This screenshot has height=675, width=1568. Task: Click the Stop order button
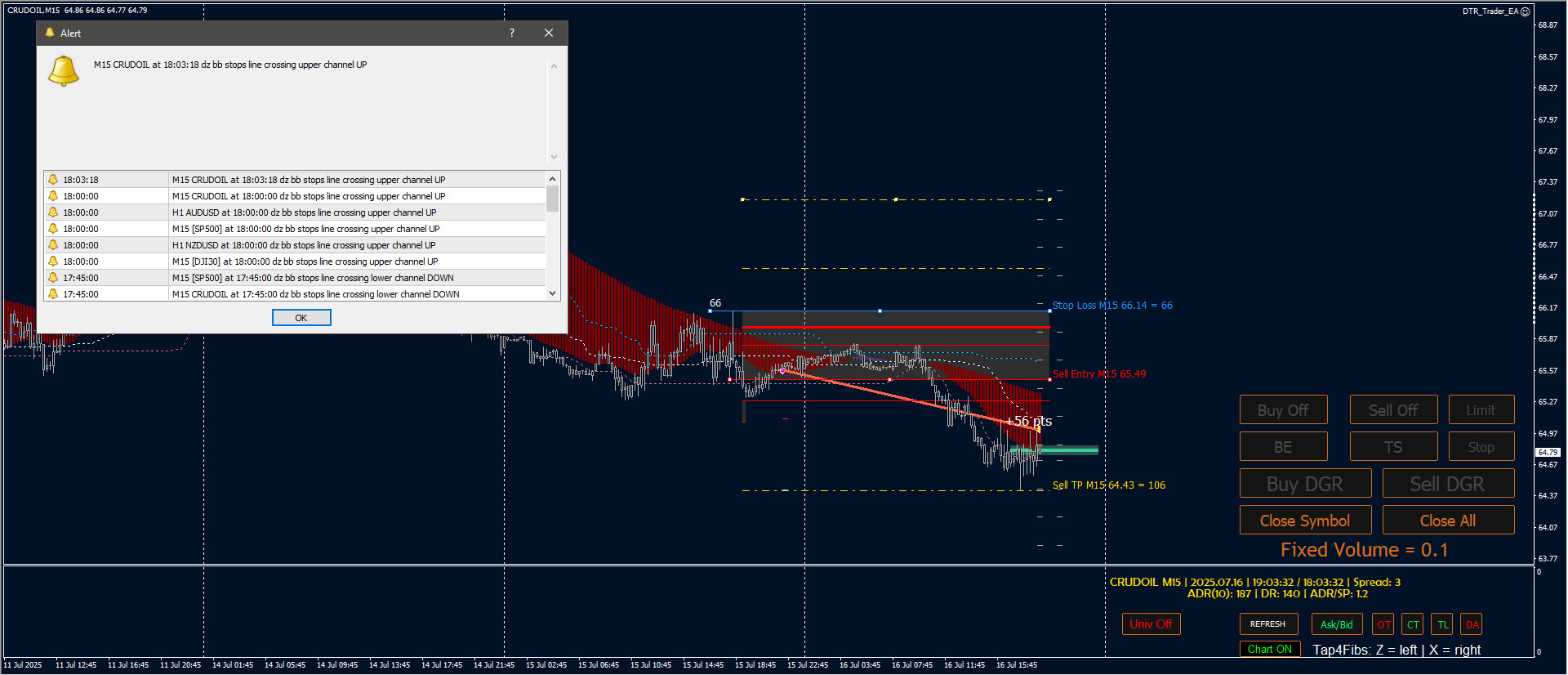1481,447
